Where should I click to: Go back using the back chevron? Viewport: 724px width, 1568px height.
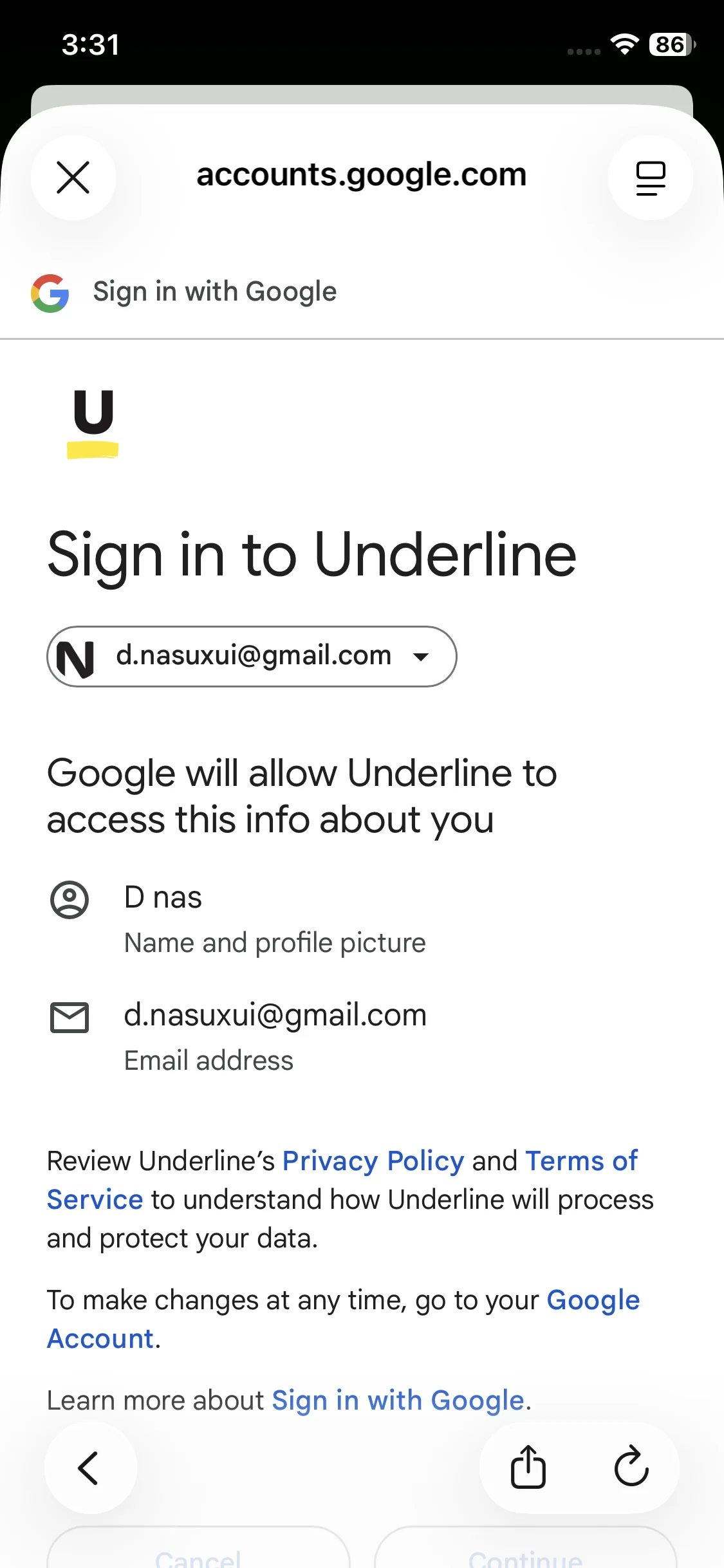pos(90,1468)
